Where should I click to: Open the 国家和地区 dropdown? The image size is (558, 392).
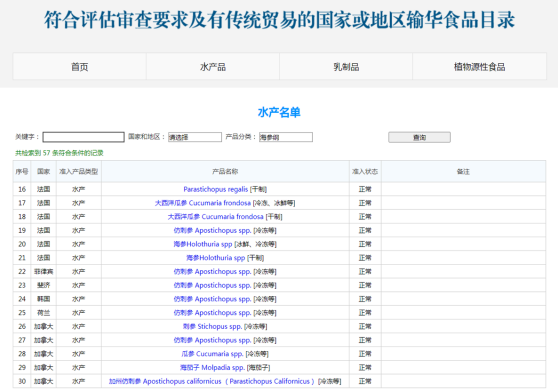(x=195, y=137)
